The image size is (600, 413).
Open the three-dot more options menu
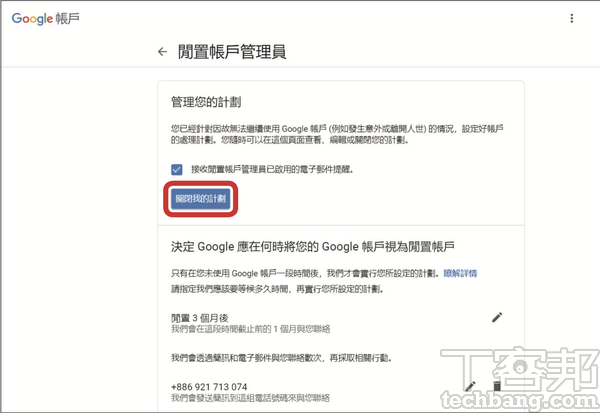click(x=572, y=18)
